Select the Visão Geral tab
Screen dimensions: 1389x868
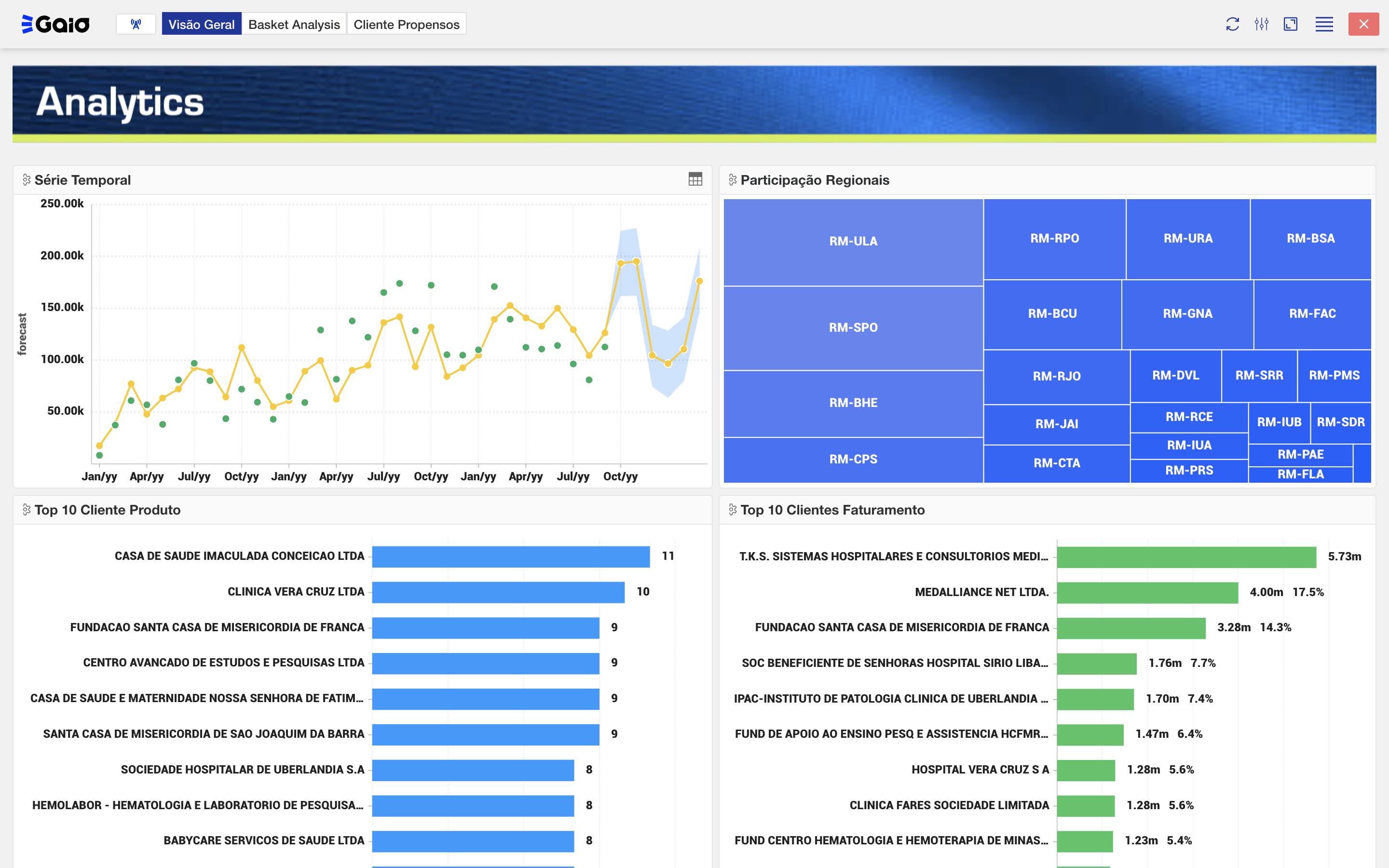click(202, 24)
